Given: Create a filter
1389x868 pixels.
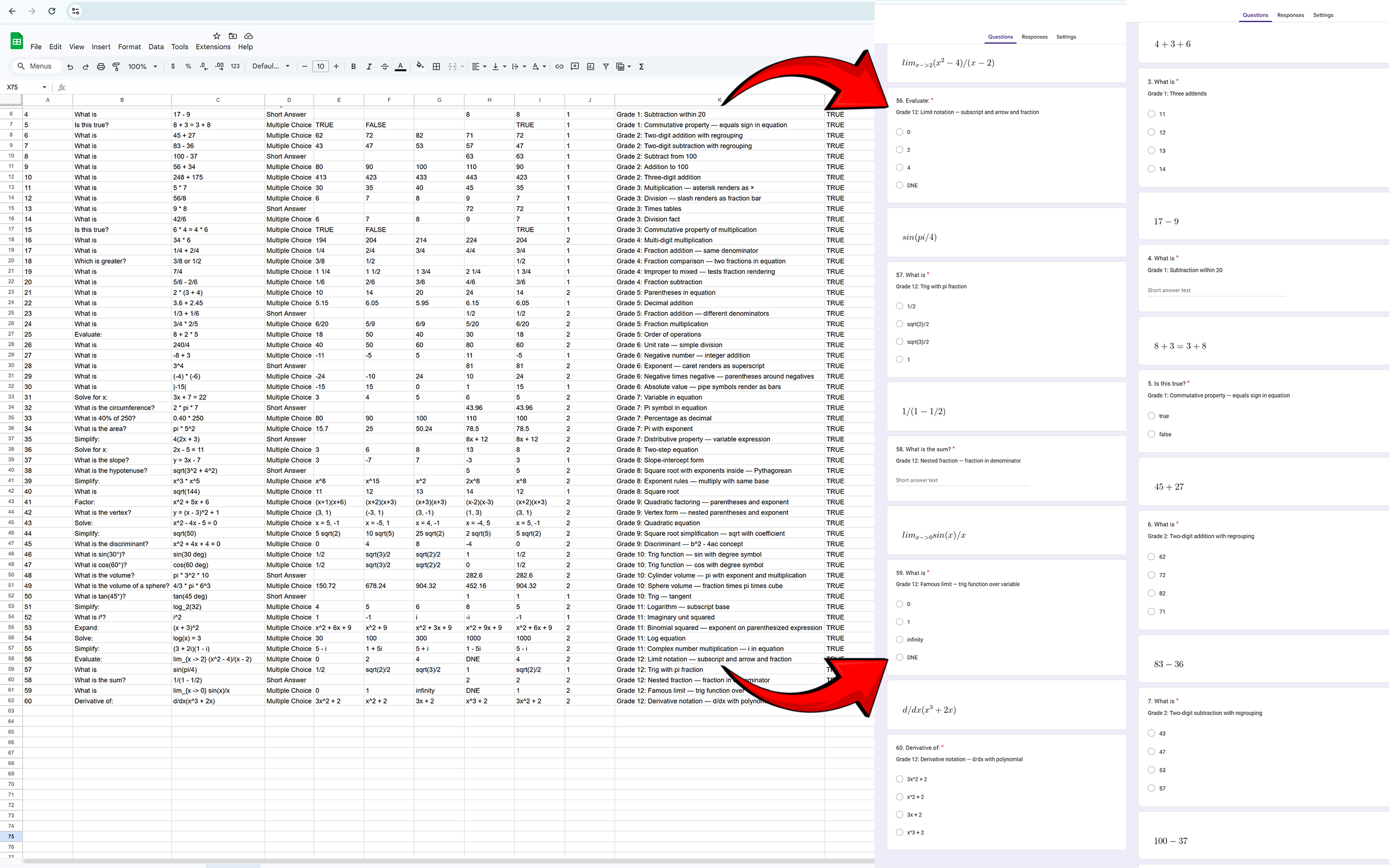Looking at the screenshot, I should click(605, 66).
